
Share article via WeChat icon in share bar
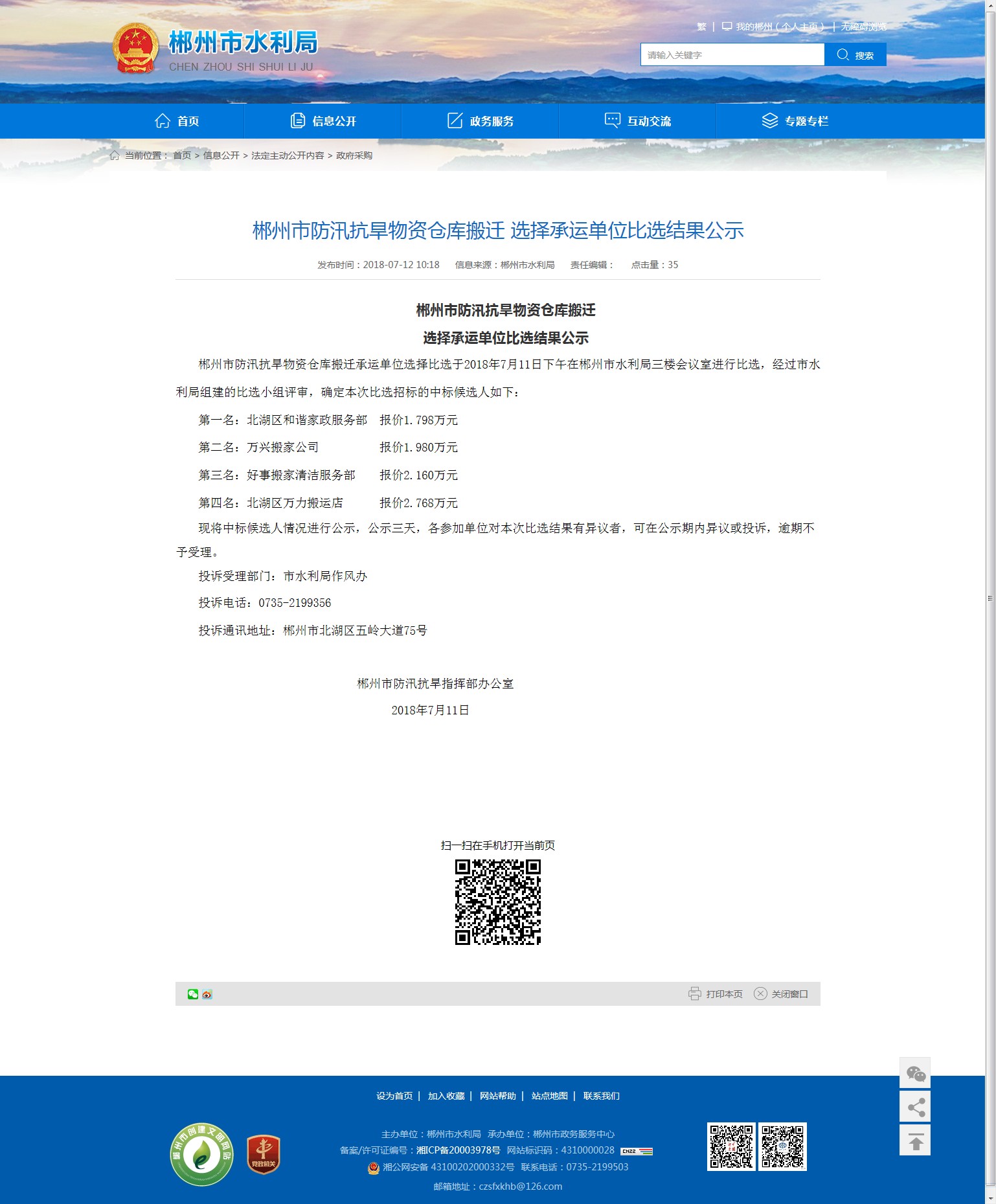click(193, 994)
